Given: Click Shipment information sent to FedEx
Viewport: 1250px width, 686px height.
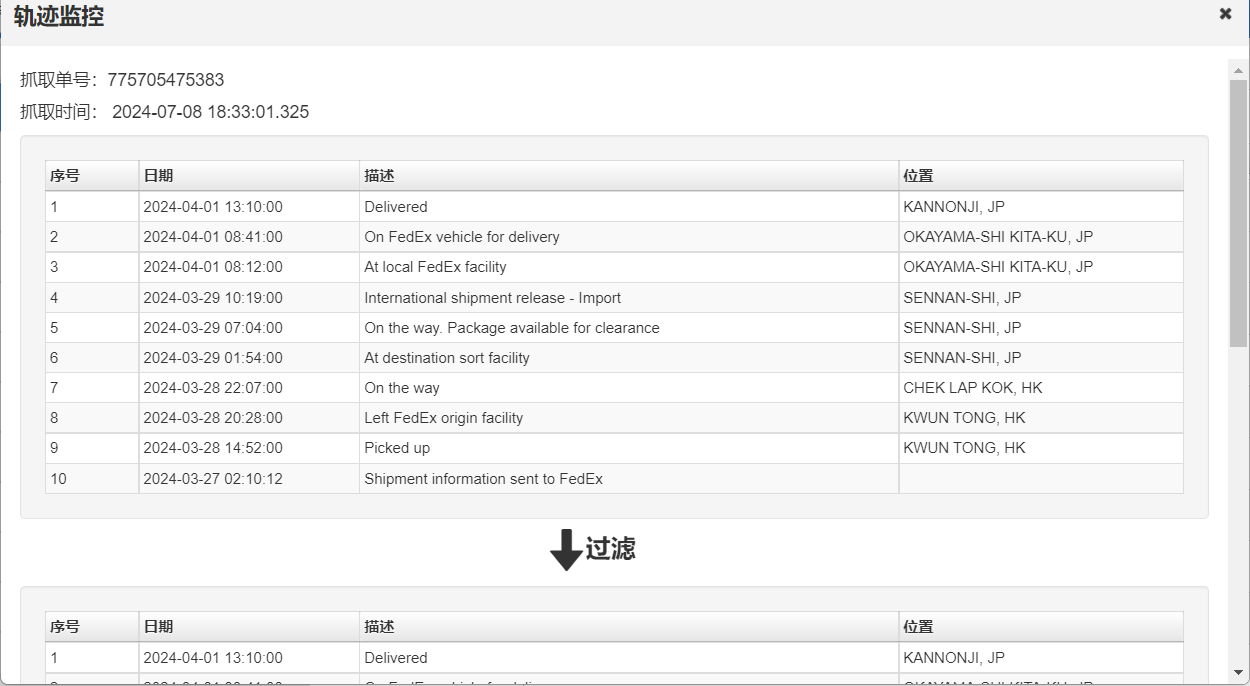Looking at the screenshot, I should click(x=484, y=479).
